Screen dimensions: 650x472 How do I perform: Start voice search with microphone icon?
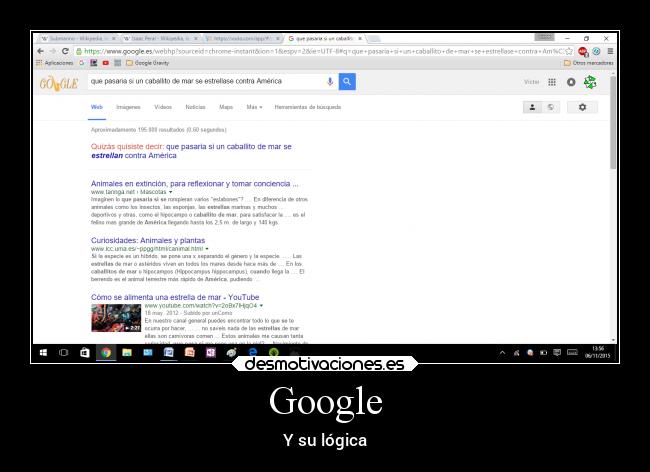pos(330,82)
